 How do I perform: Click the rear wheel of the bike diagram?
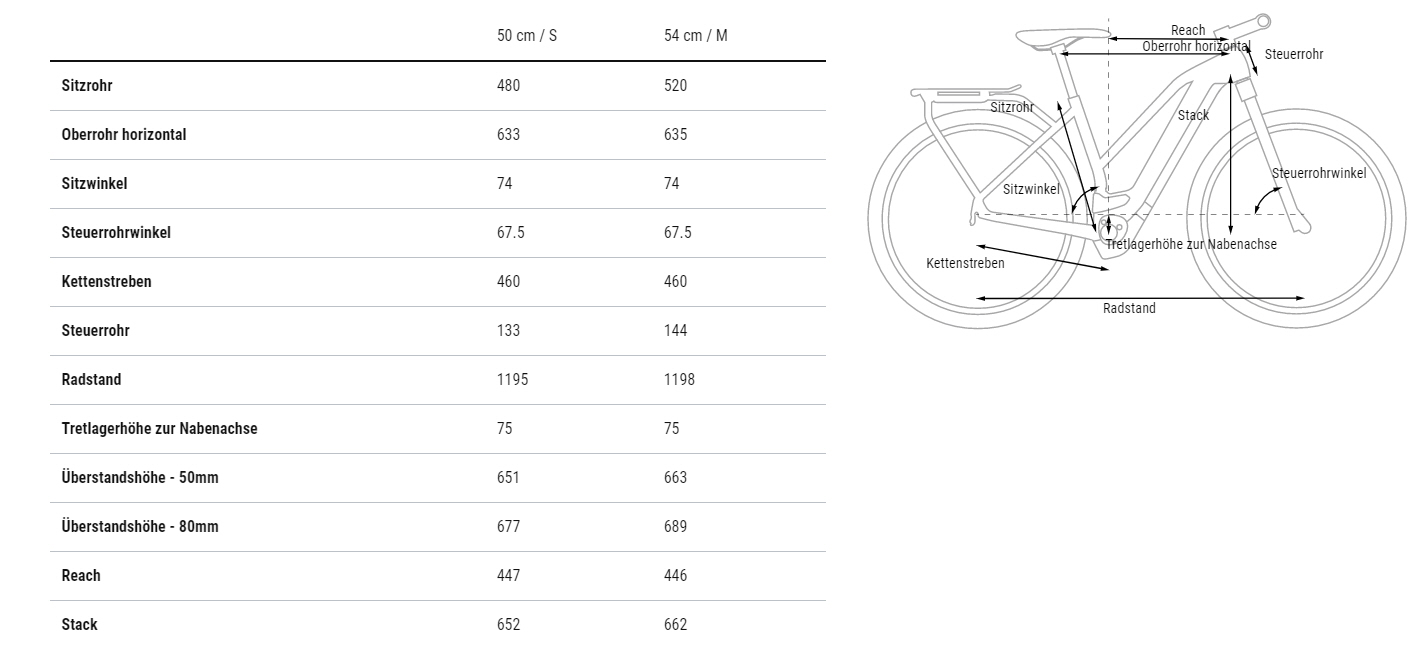coord(976,218)
